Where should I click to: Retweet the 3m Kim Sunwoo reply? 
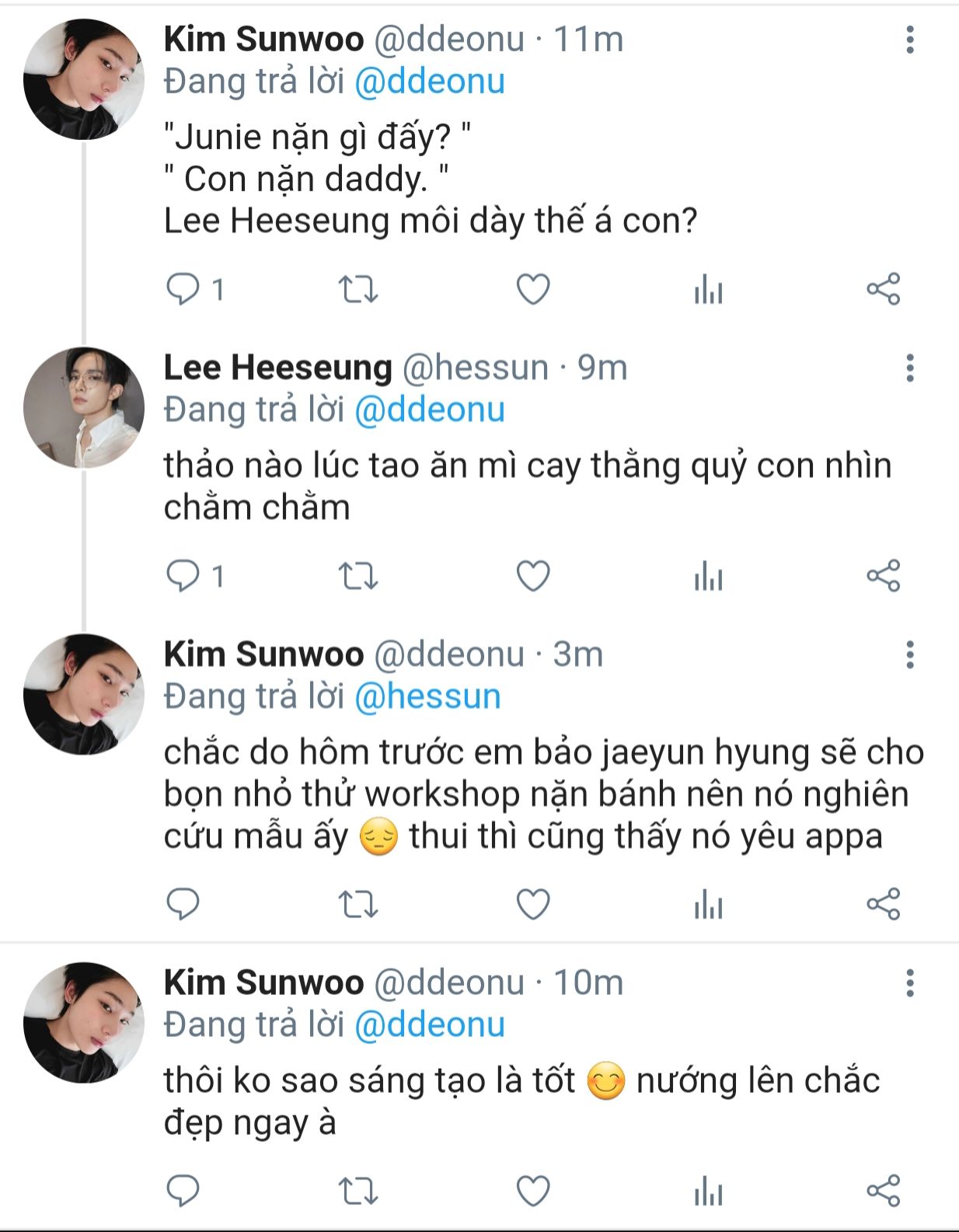pyautogui.click(x=358, y=905)
